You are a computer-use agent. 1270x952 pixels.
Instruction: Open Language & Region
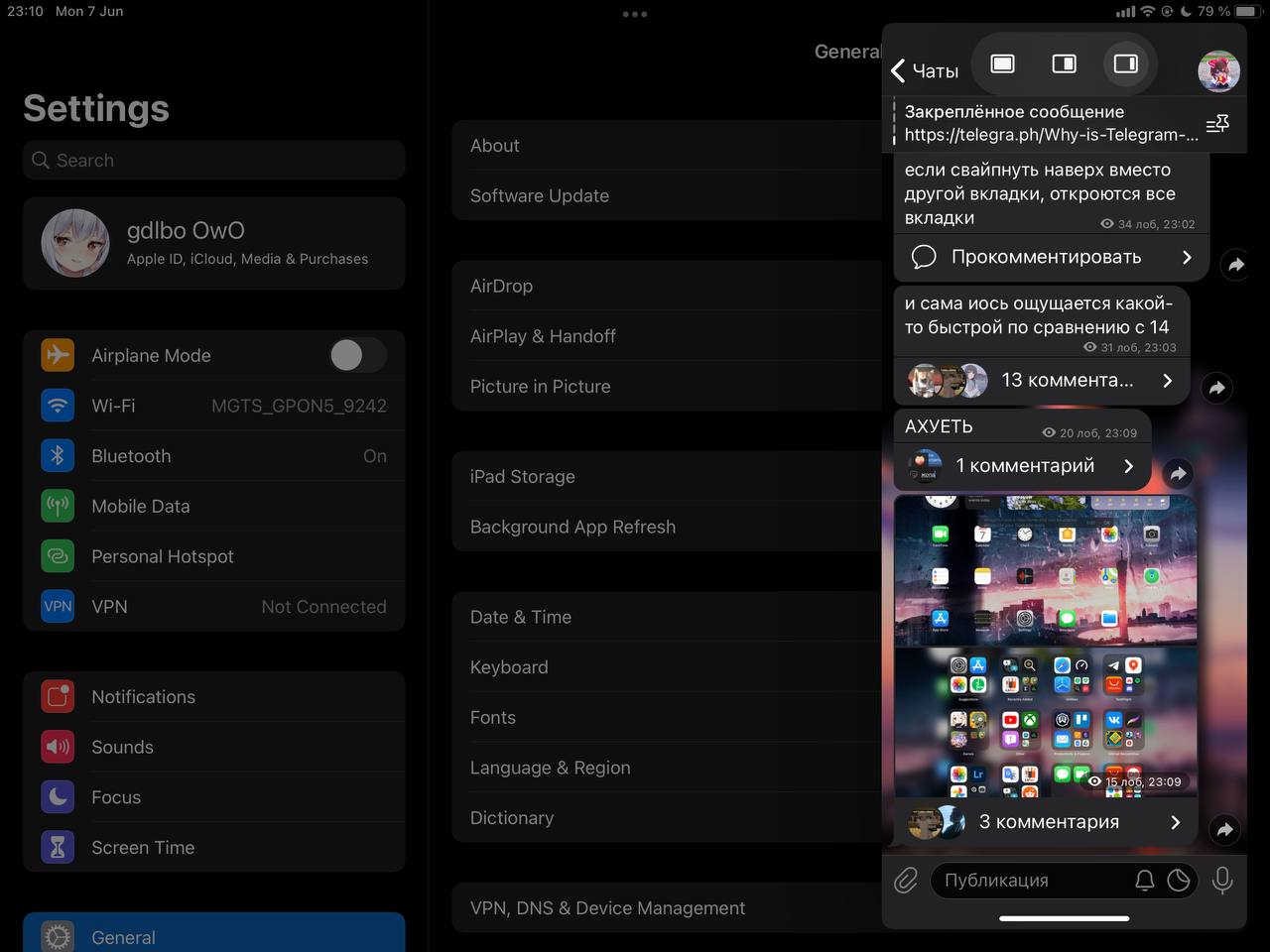click(667, 768)
